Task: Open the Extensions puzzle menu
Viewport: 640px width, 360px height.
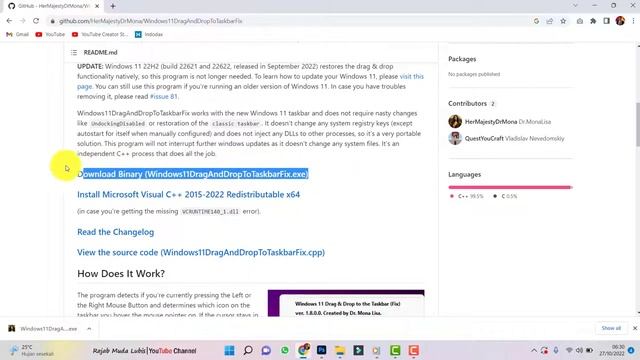Action: [x=593, y=21]
